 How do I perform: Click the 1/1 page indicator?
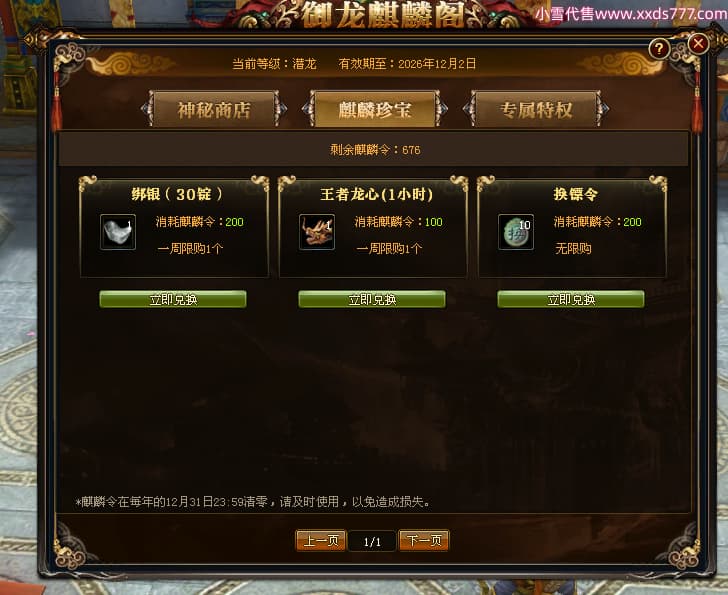372,541
